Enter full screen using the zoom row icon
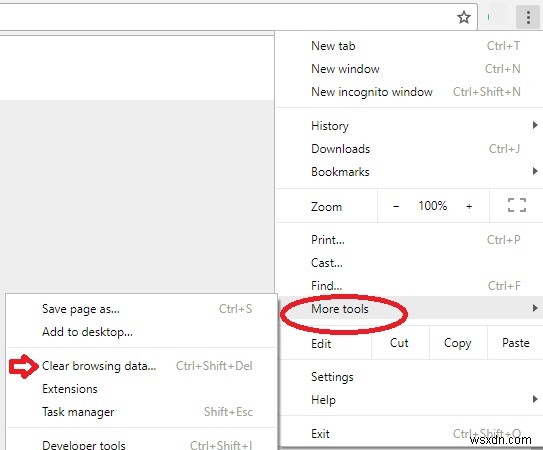The image size is (543, 450). click(517, 205)
